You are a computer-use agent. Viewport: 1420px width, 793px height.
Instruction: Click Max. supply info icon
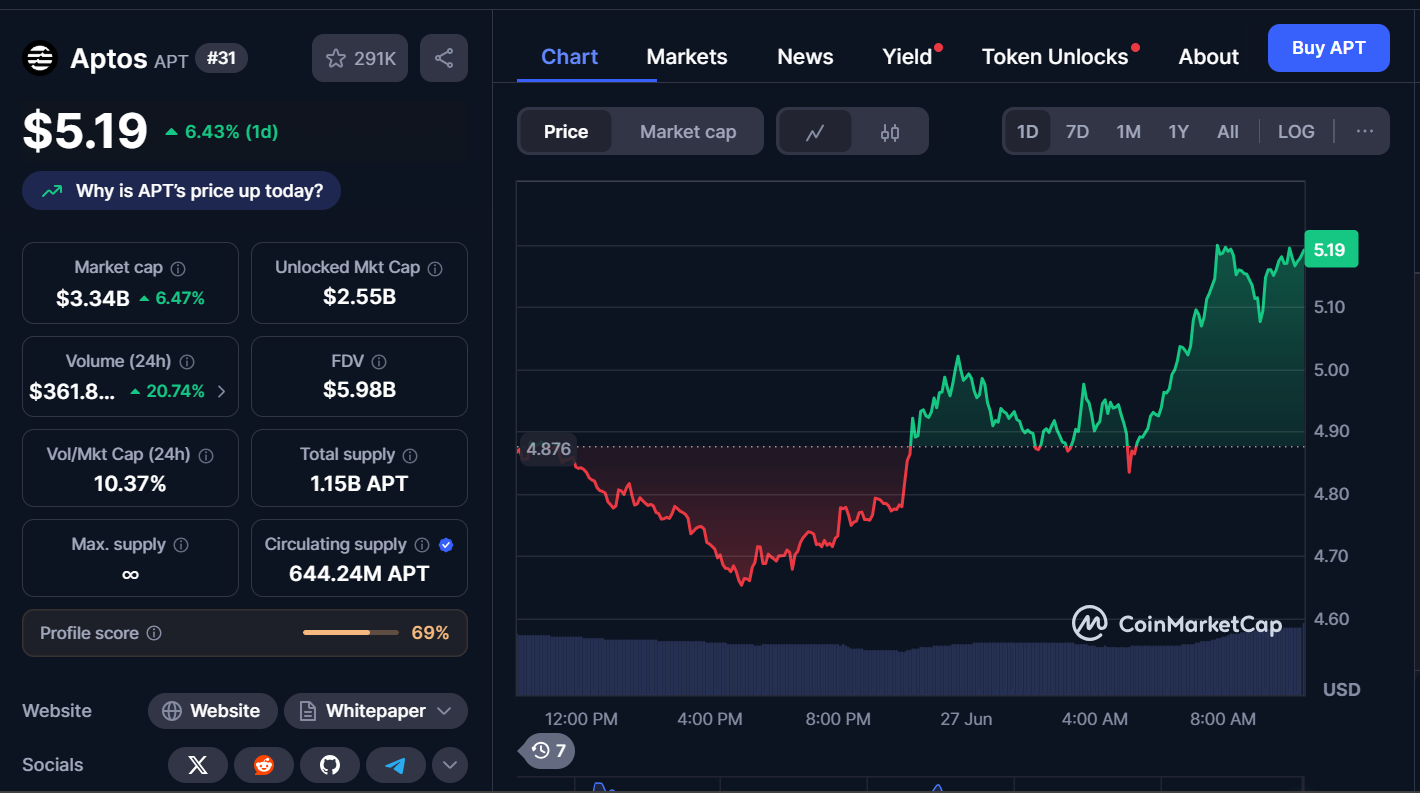click(181, 545)
